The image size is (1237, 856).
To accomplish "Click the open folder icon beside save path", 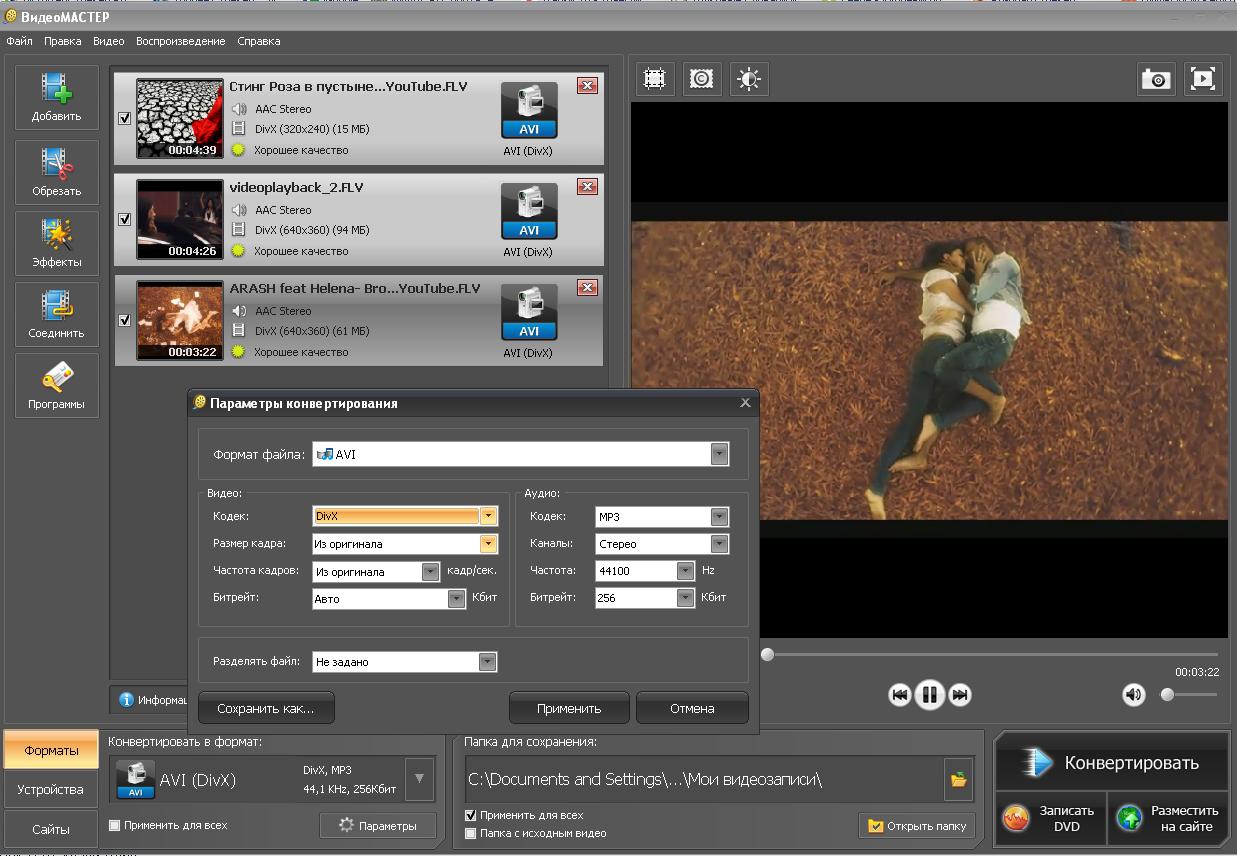I will (958, 779).
